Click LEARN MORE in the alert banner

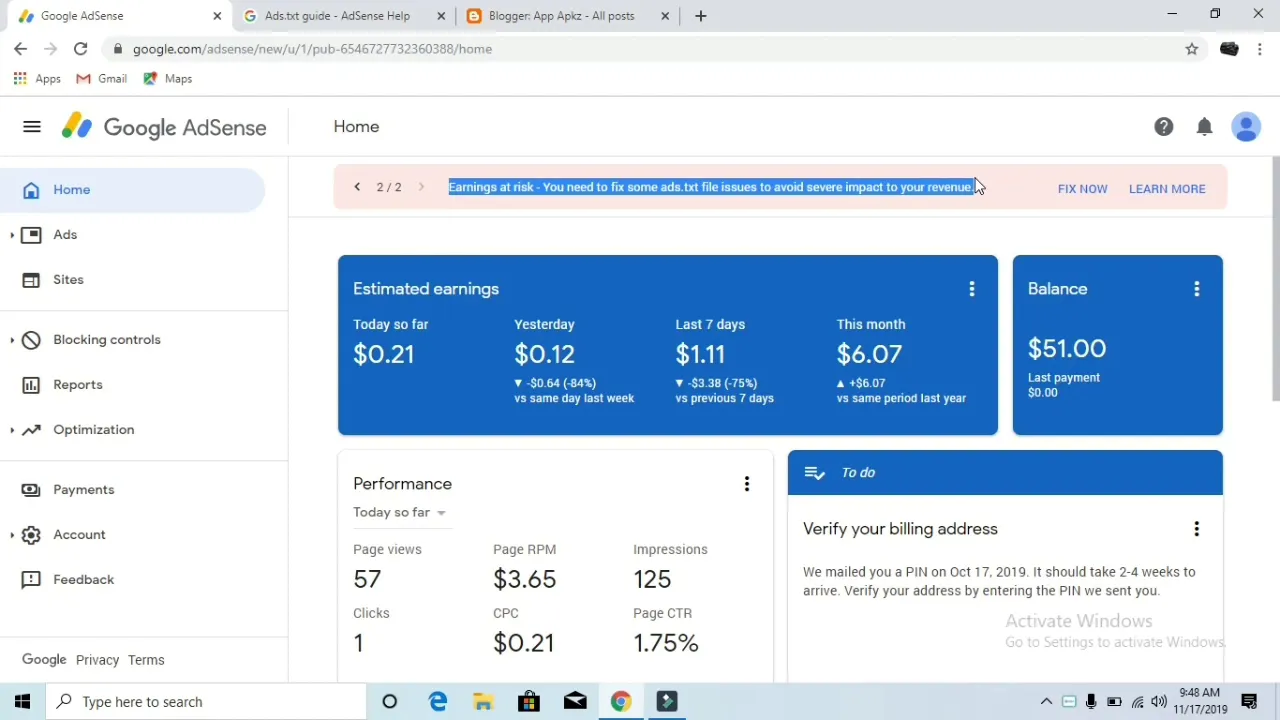click(x=1167, y=189)
